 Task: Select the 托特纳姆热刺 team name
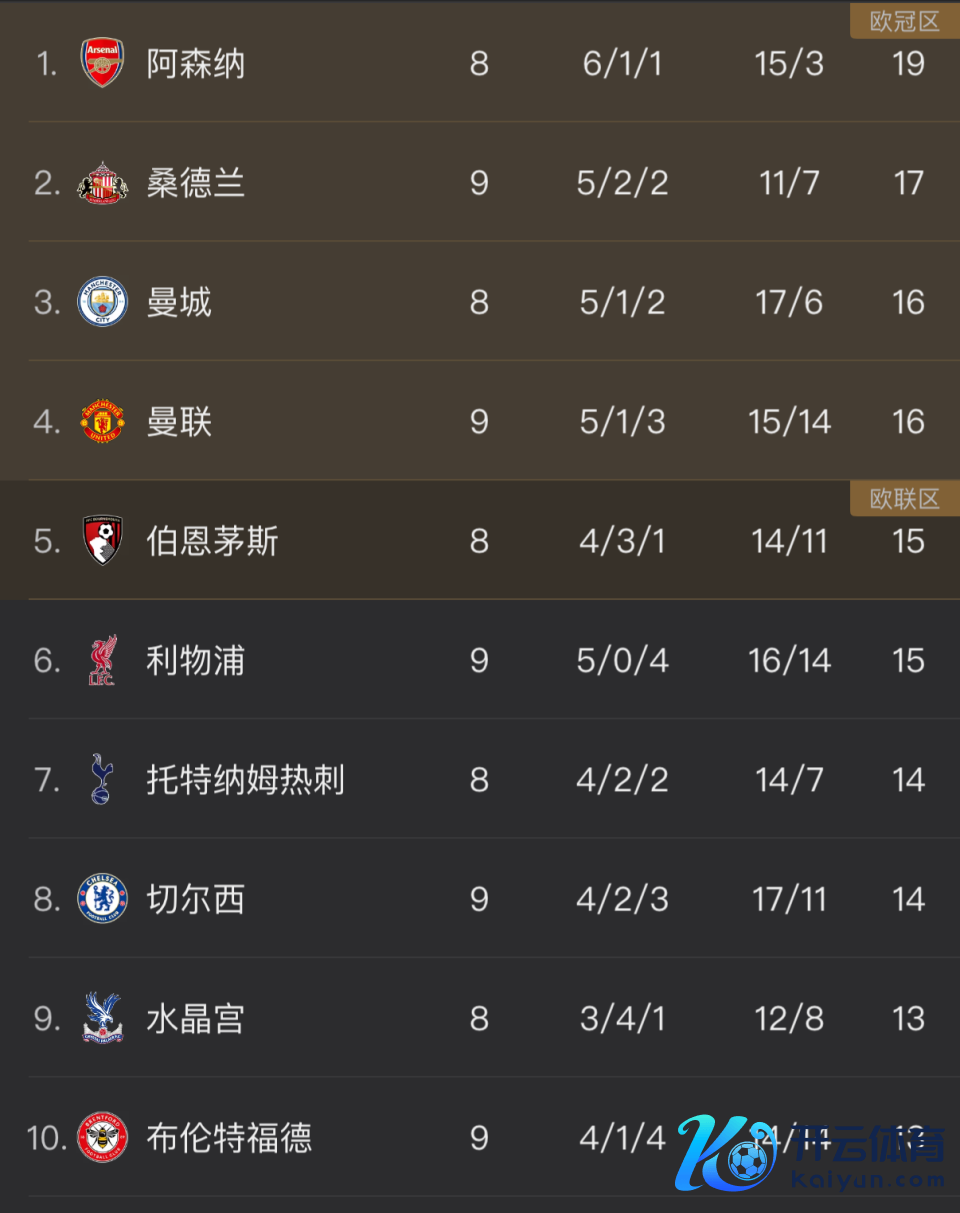(x=245, y=779)
